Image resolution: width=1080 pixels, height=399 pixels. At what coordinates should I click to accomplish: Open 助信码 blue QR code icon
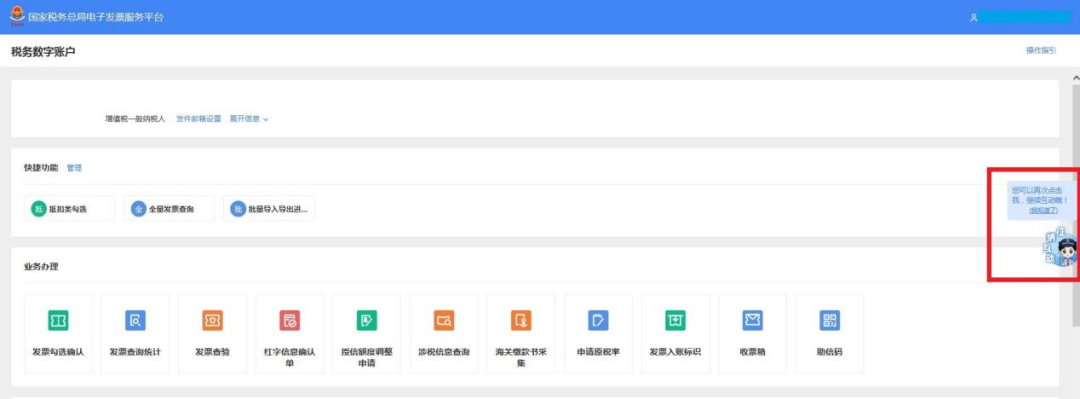coord(829,320)
